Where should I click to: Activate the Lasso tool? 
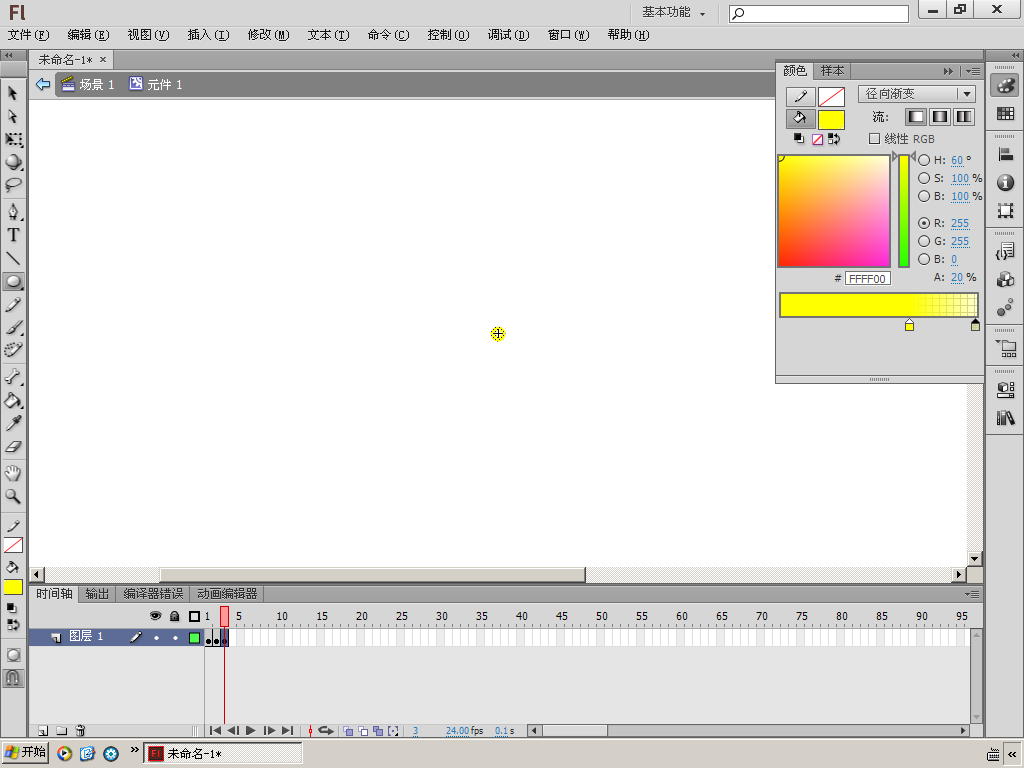click(12, 185)
